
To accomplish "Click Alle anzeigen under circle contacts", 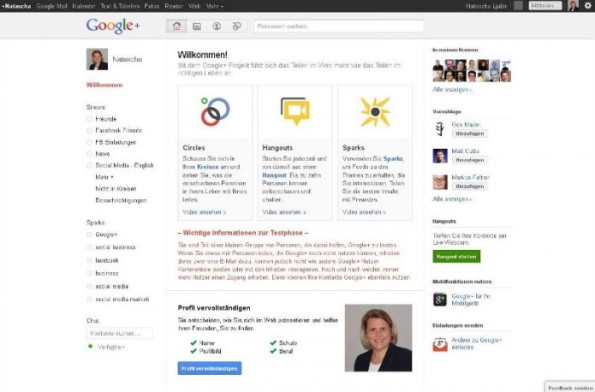I will 452,90.
